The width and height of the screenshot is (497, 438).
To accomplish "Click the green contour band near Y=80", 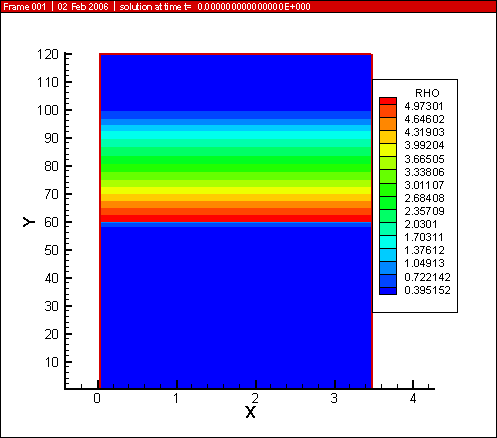I will pyautogui.click(x=236, y=163).
